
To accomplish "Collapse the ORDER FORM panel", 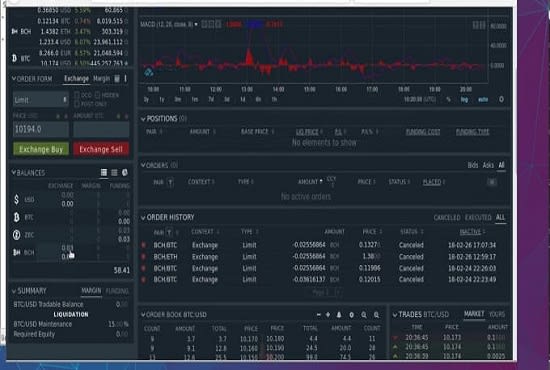I will (x=14, y=79).
